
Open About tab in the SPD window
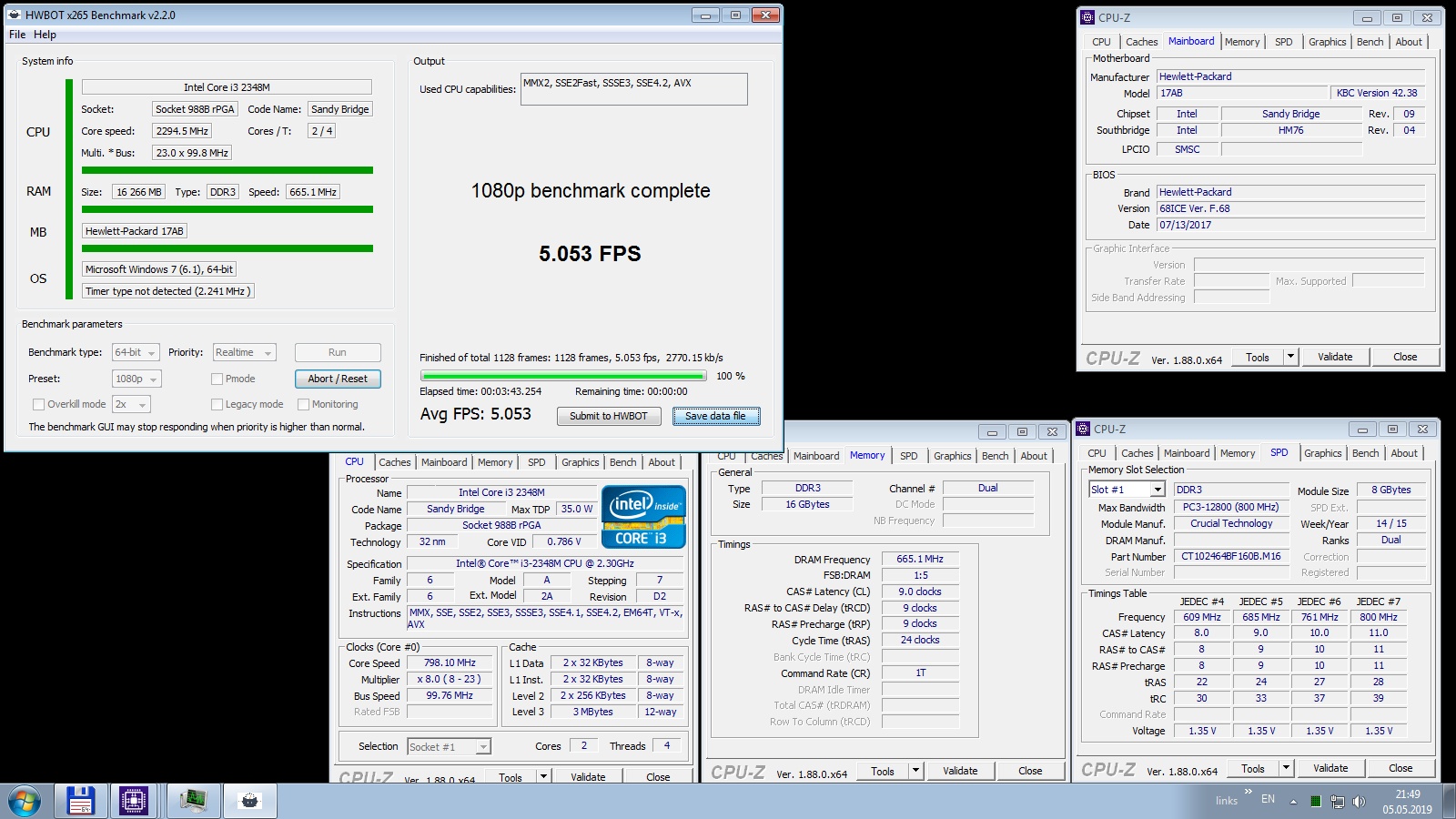[1403, 453]
